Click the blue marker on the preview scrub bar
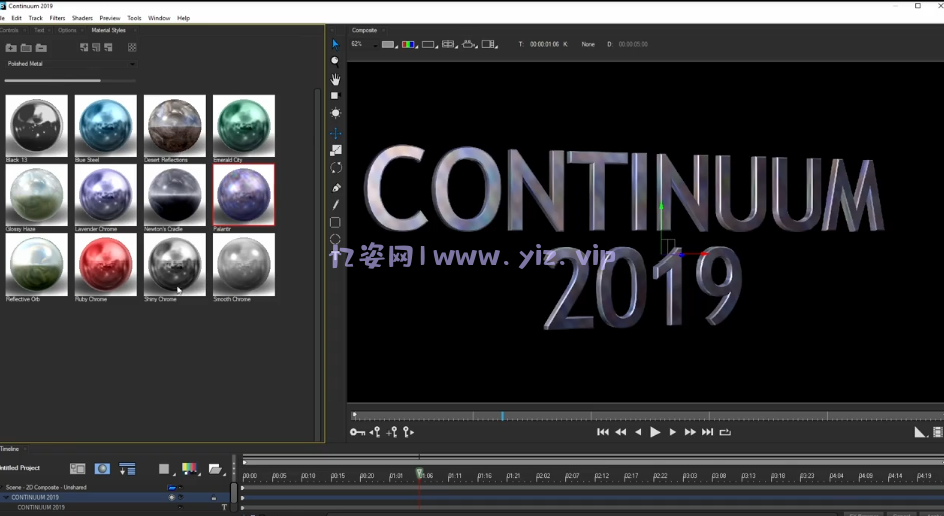The image size is (944, 516). (503, 416)
